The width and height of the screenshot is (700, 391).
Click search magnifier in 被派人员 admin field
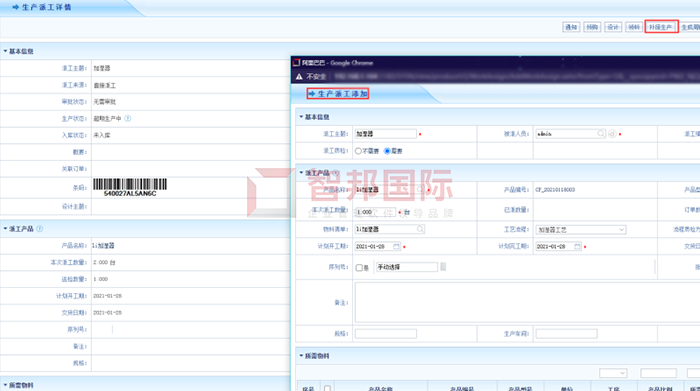(x=601, y=133)
